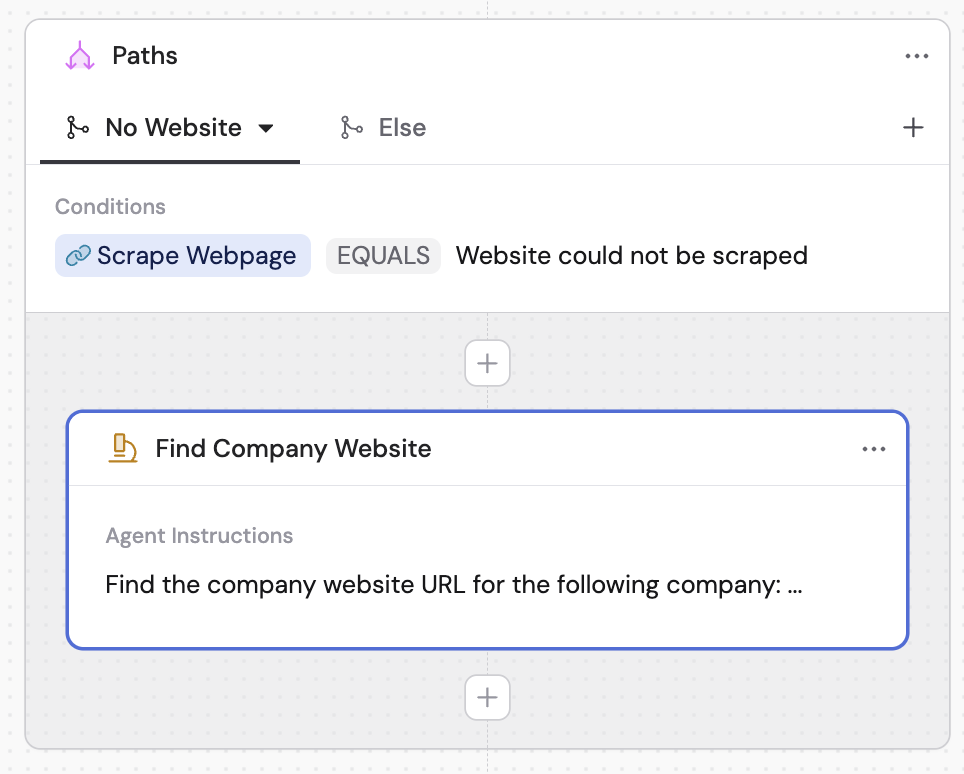Image resolution: width=964 pixels, height=774 pixels.
Task: Select the No Website tab
Action: pos(172,127)
